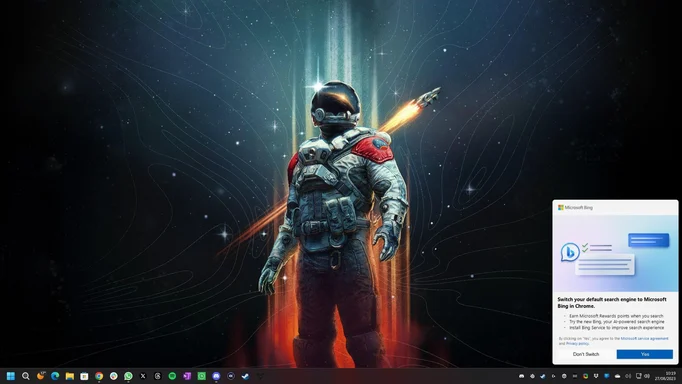This screenshot has width=682, height=384.
Task: Click 'Try the new Bing' bullet
Action: pyautogui.click(x=617, y=322)
